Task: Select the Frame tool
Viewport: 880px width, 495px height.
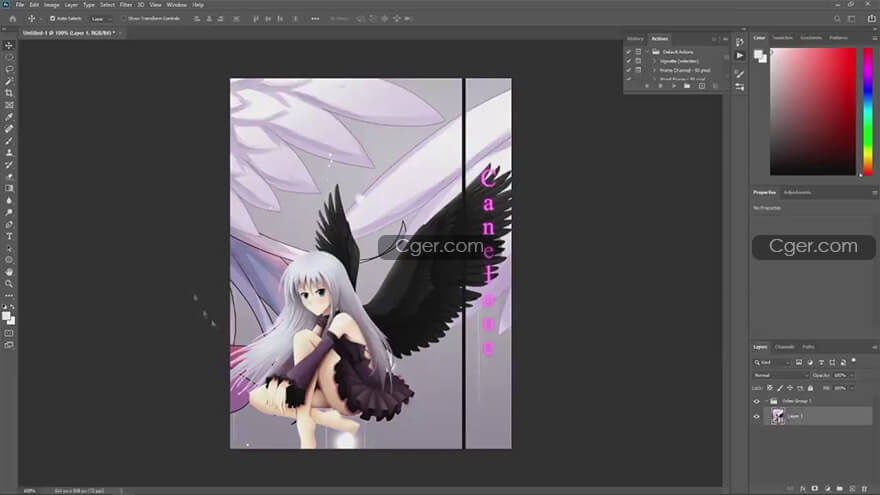Action: coord(8,105)
